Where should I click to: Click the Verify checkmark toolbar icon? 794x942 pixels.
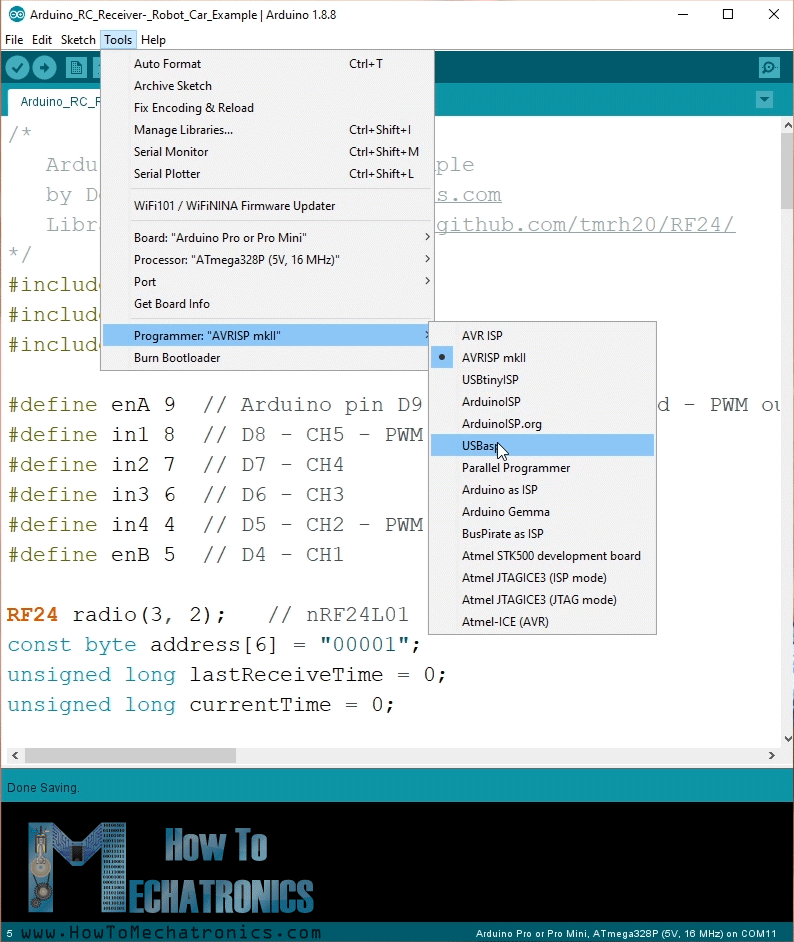[18, 67]
